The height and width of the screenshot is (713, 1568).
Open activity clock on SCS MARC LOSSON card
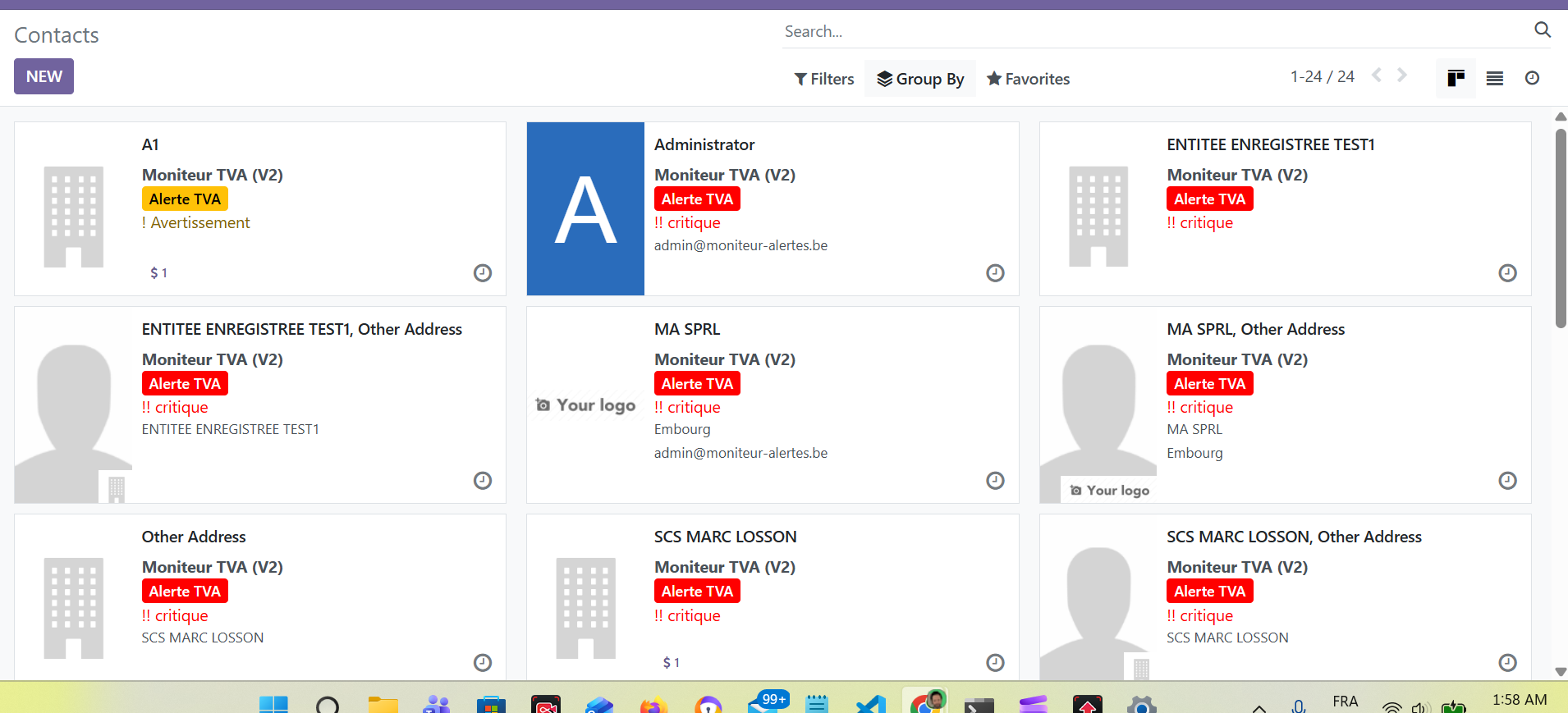995,663
